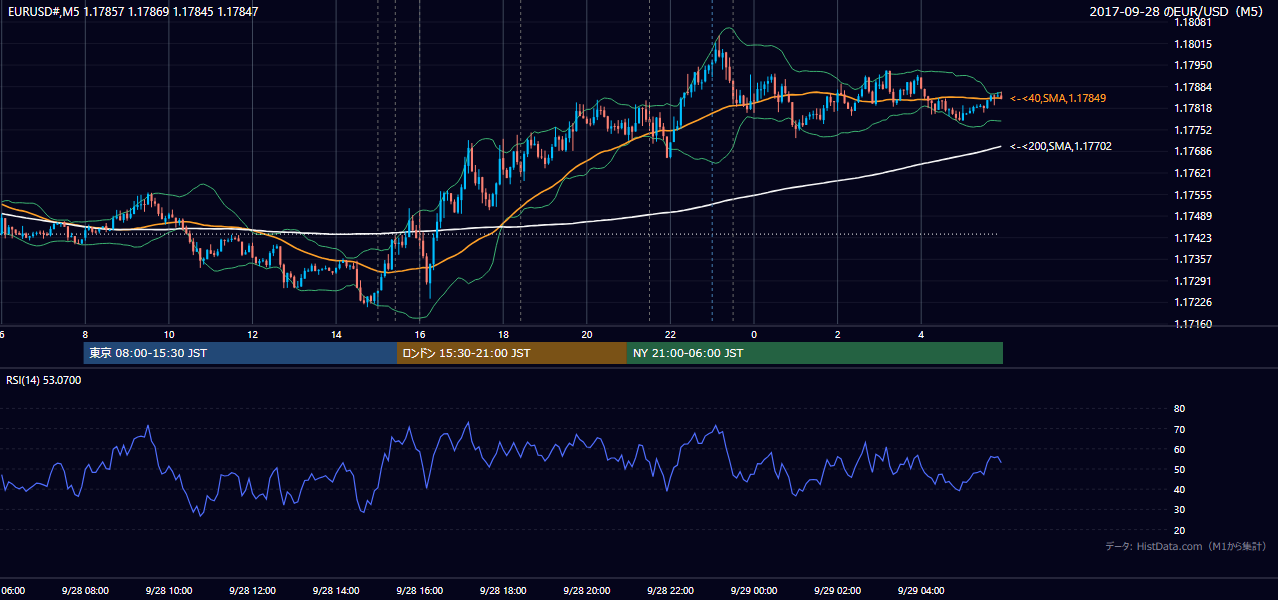Click the London session bar 15:30-21:00 JST
1278x600 pixels.
click(512, 353)
